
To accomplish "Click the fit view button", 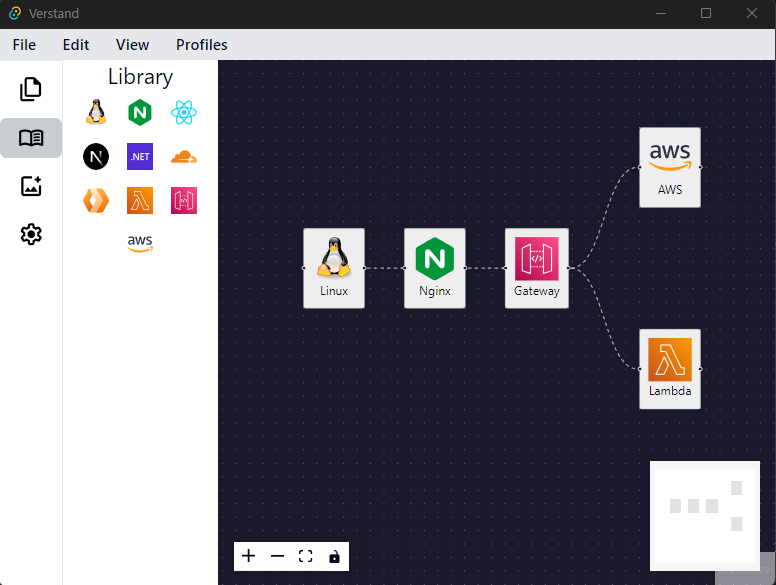I will coord(305,556).
